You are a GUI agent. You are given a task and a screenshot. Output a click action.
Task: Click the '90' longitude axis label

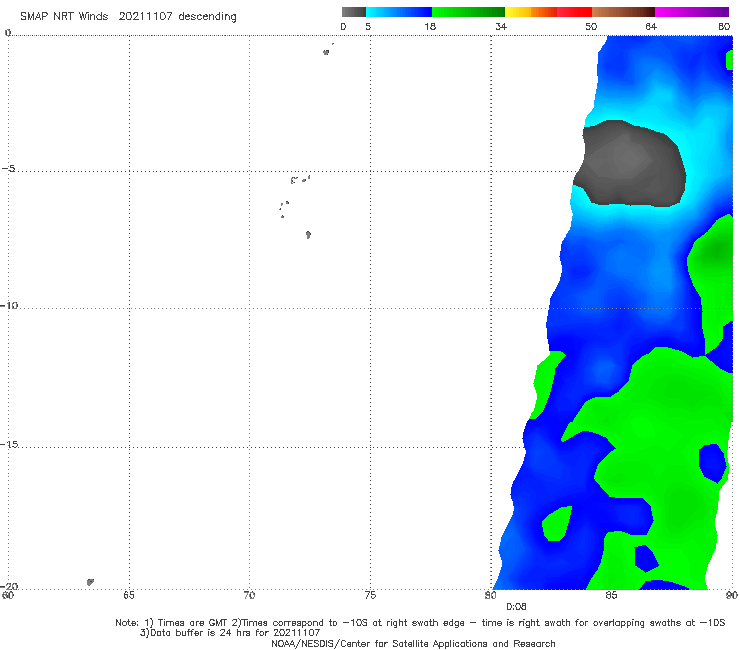pyautogui.click(x=732, y=595)
